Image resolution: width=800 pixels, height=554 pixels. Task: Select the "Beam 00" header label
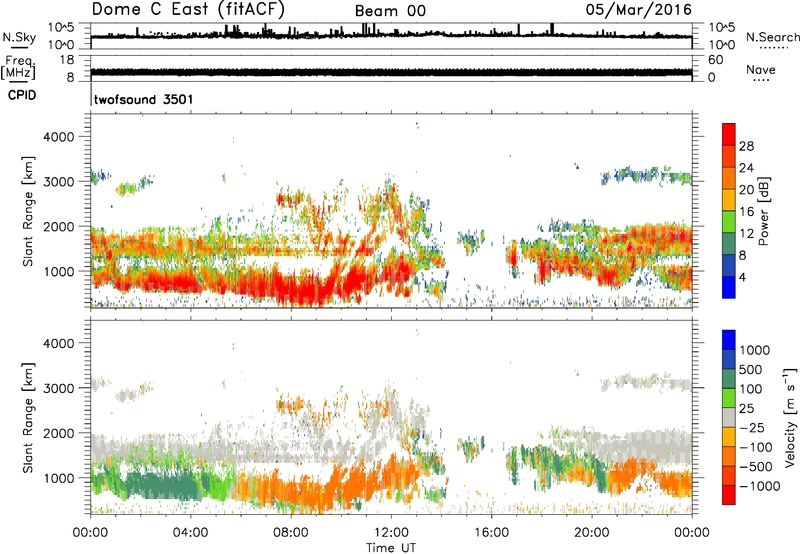tap(390, 11)
